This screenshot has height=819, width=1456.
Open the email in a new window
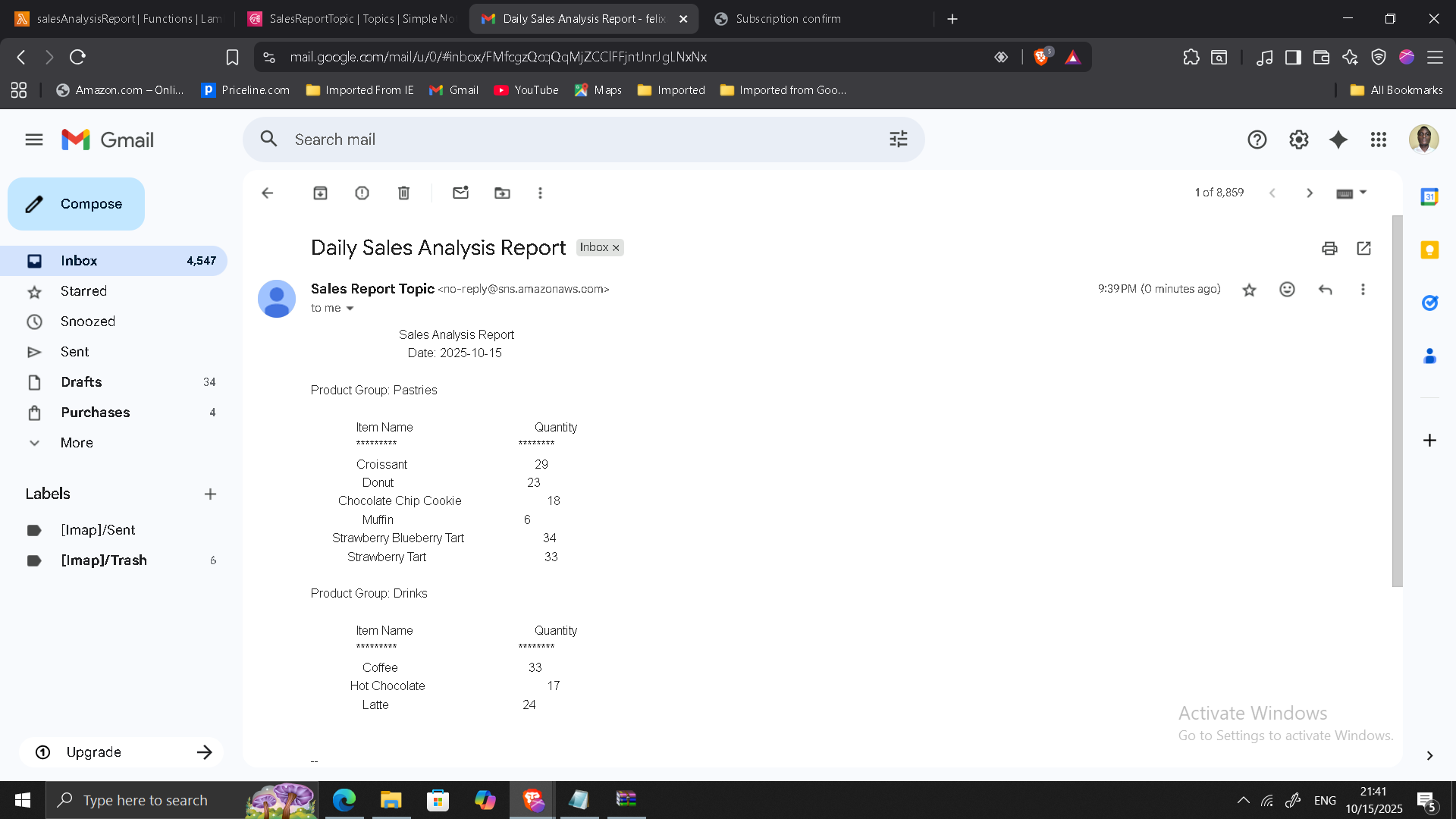click(1363, 248)
